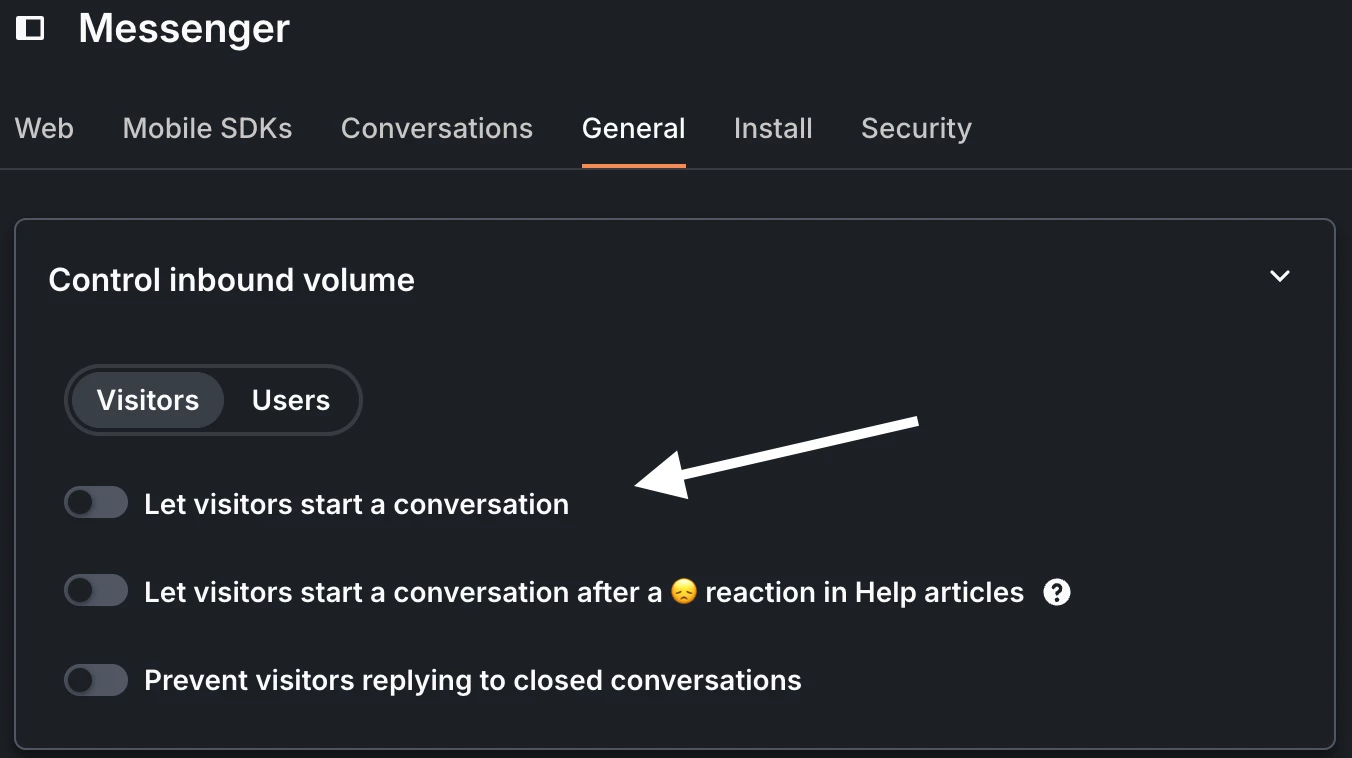Switch to the Users segment button

click(291, 400)
